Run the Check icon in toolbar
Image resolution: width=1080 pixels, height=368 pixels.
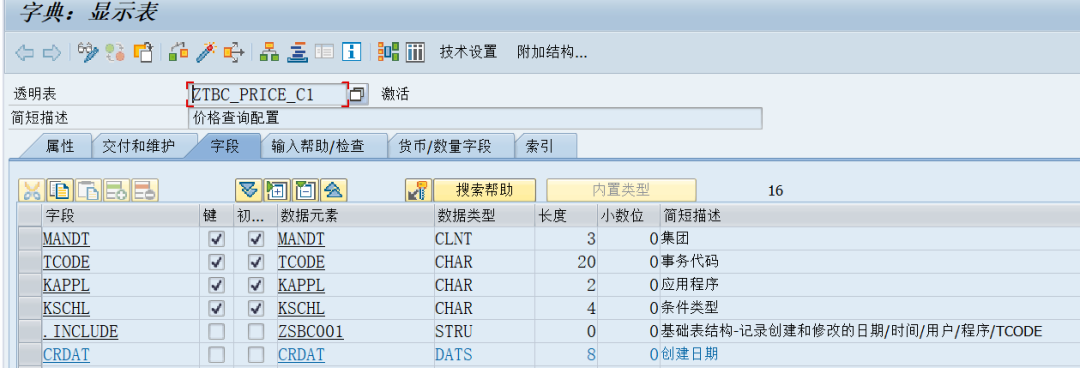coord(179,52)
